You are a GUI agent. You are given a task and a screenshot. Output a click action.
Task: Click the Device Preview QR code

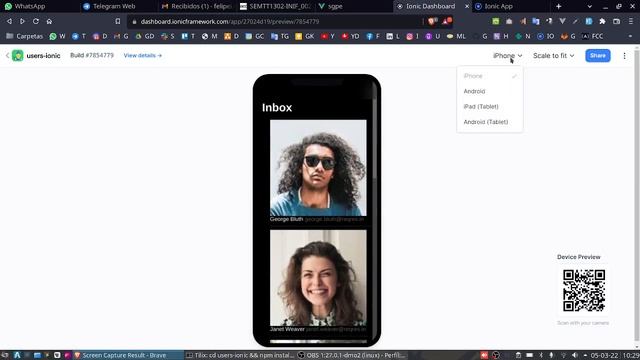click(x=584, y=291)
